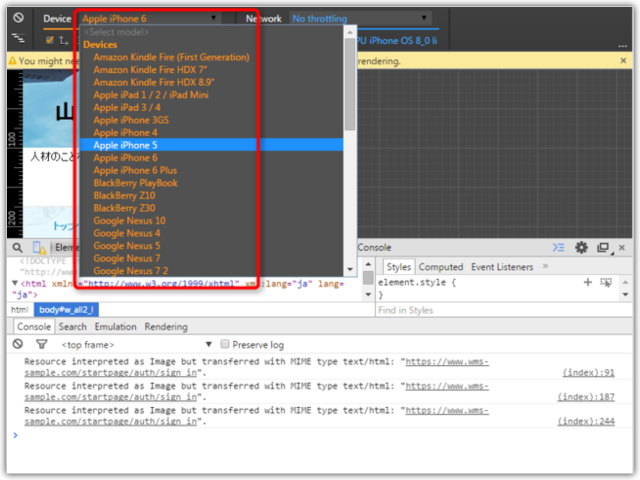The height and width of the screenshot is (480, 640).
Task: Click the media queries toggle icon
Action: pyautogui.click(x=18, y=38)
